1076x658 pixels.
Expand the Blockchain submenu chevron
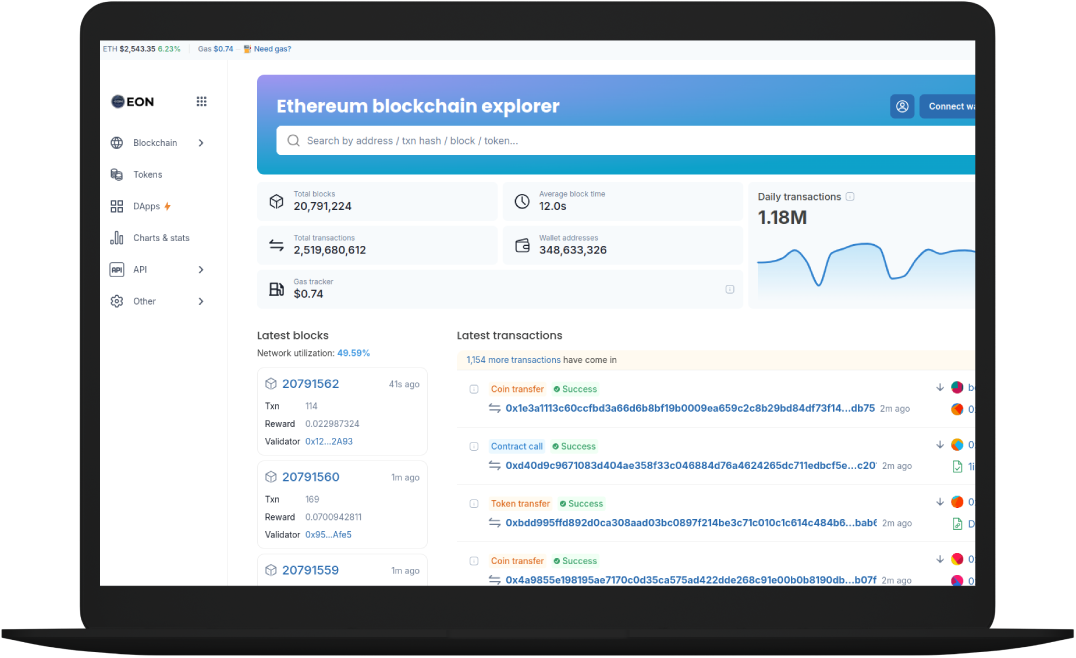[x=201, y=143]
